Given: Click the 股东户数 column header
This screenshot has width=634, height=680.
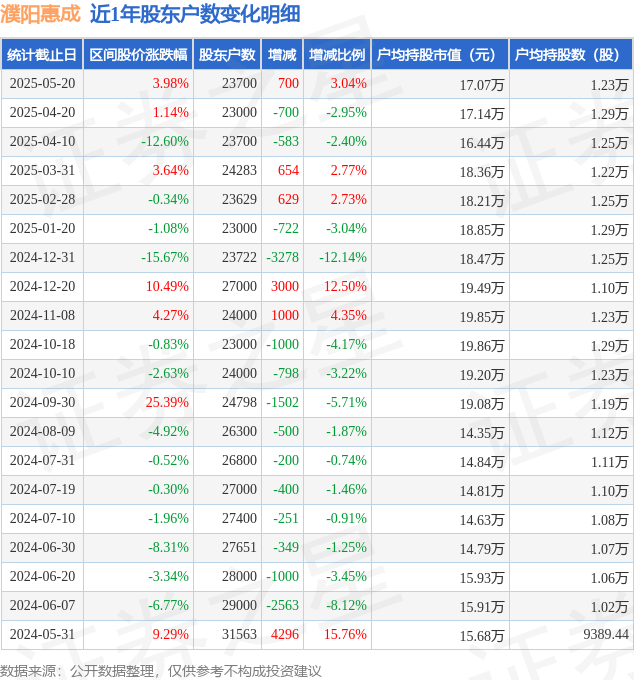Looking at the screenshot, I should pos(227,55).
